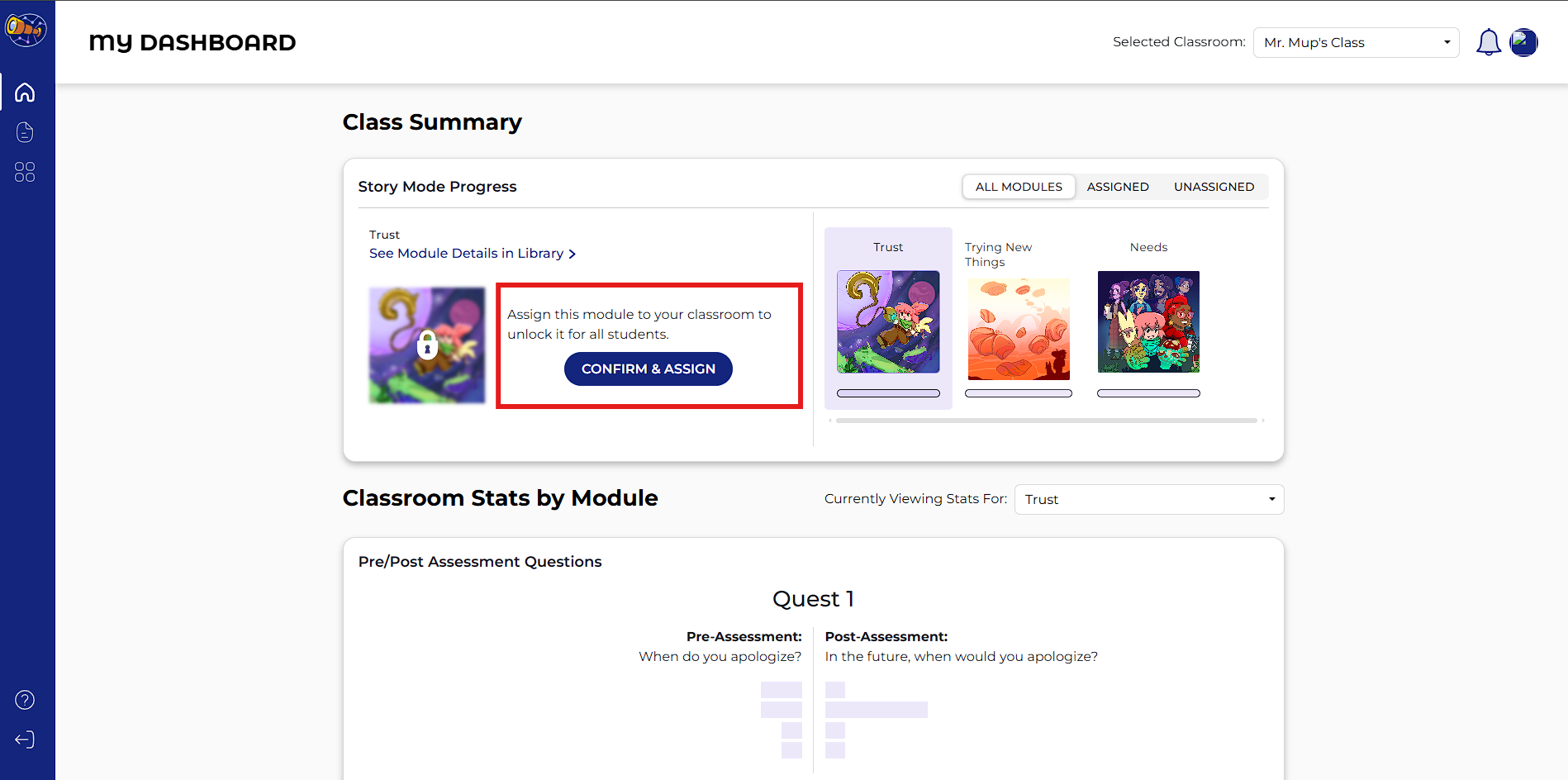Open notifications bell icon
The height and width of the screenshot is (780, 1568).
pyautogui.click(x=1488, y=42)
